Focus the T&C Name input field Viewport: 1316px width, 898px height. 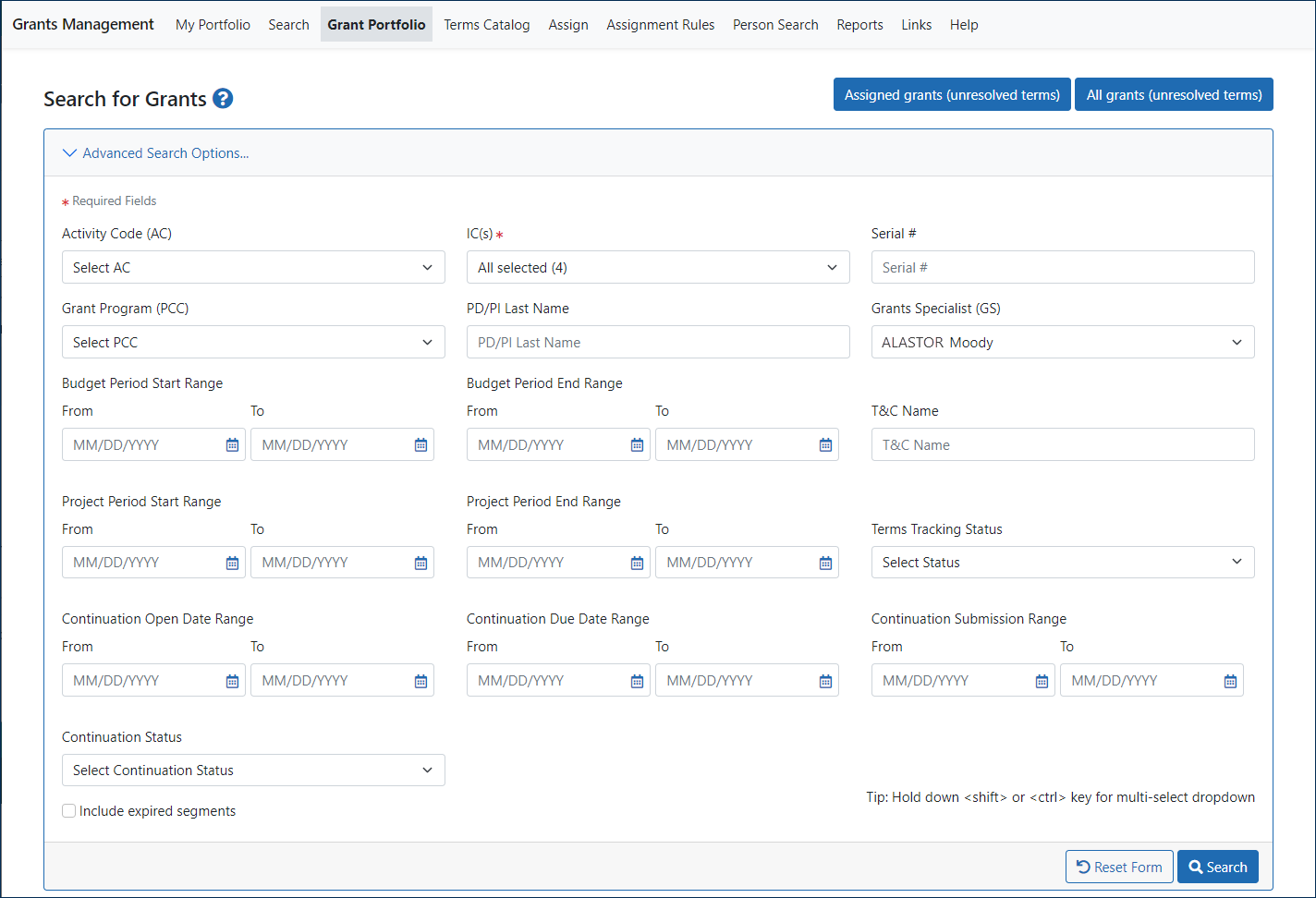pos(1063,444)
